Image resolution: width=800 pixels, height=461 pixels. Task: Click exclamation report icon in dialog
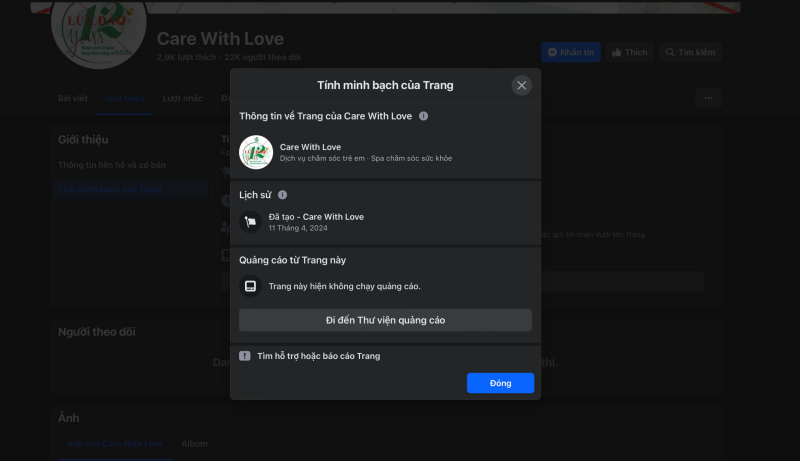point(245,356)
